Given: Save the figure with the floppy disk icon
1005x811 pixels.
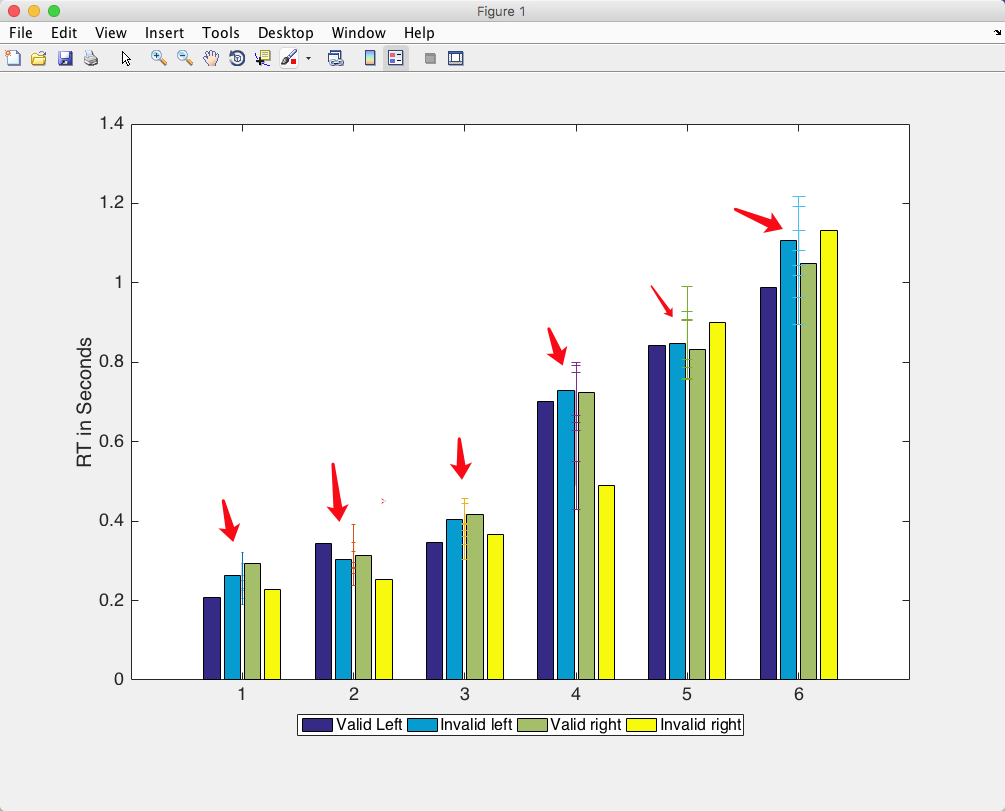Looking at the screenshot, I should coord(65,58).
